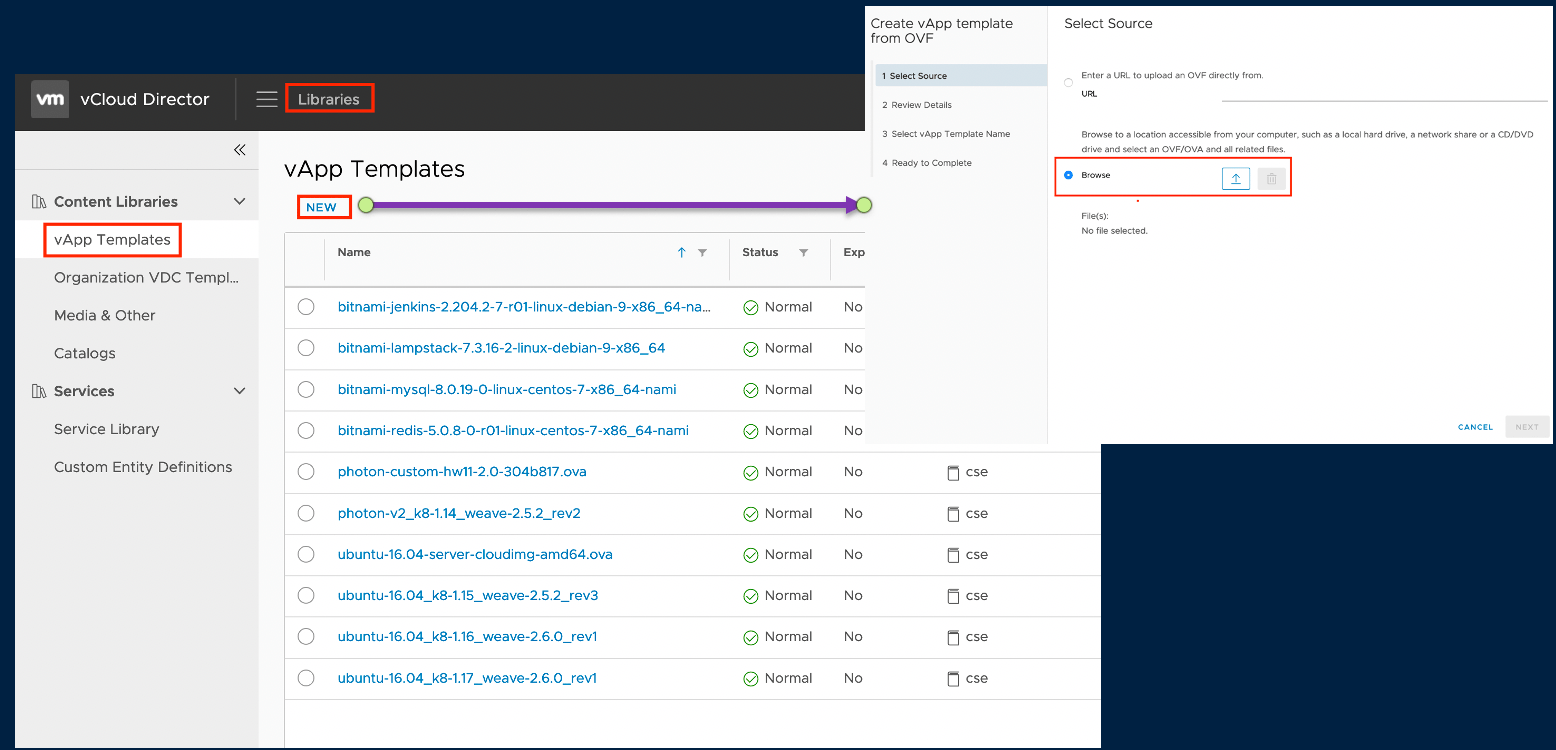Collapse the Content Libraries section
The width and height of the screenshot is (1556, 750).
(239, 202)
